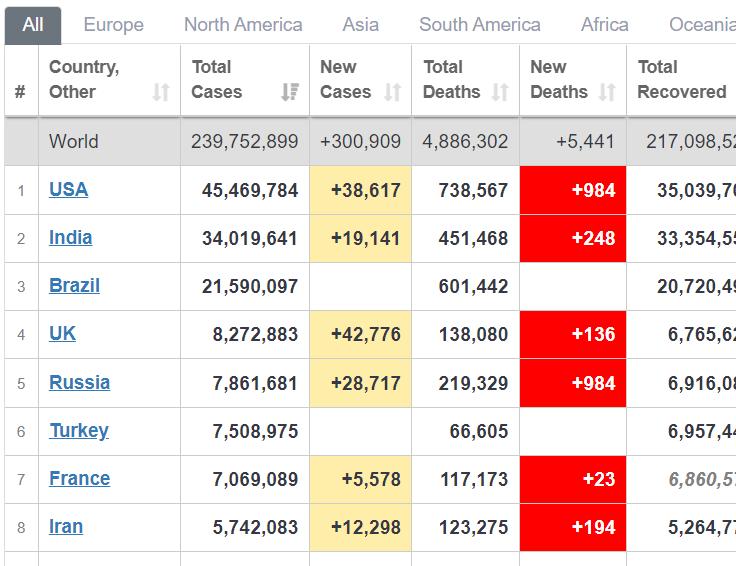This screenshot has height=566, width=736.
Task: Click the UK country link
Action: (62, 333)
